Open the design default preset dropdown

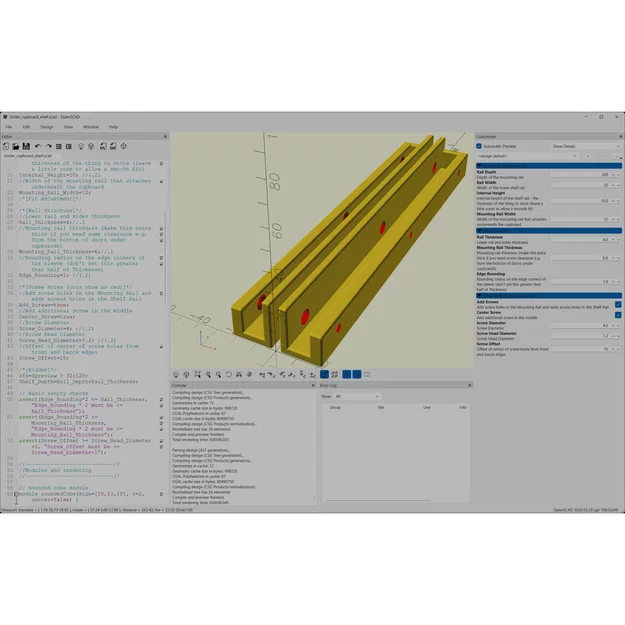coord(527,156)
